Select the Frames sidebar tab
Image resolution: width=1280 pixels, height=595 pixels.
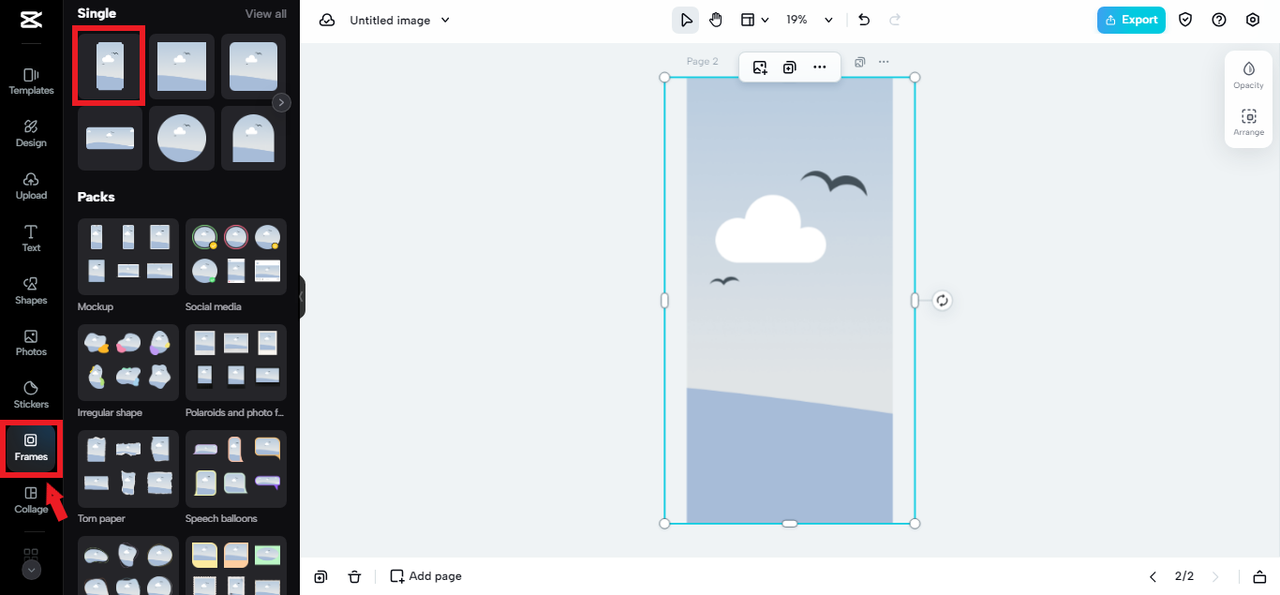[x=31, y=448]
